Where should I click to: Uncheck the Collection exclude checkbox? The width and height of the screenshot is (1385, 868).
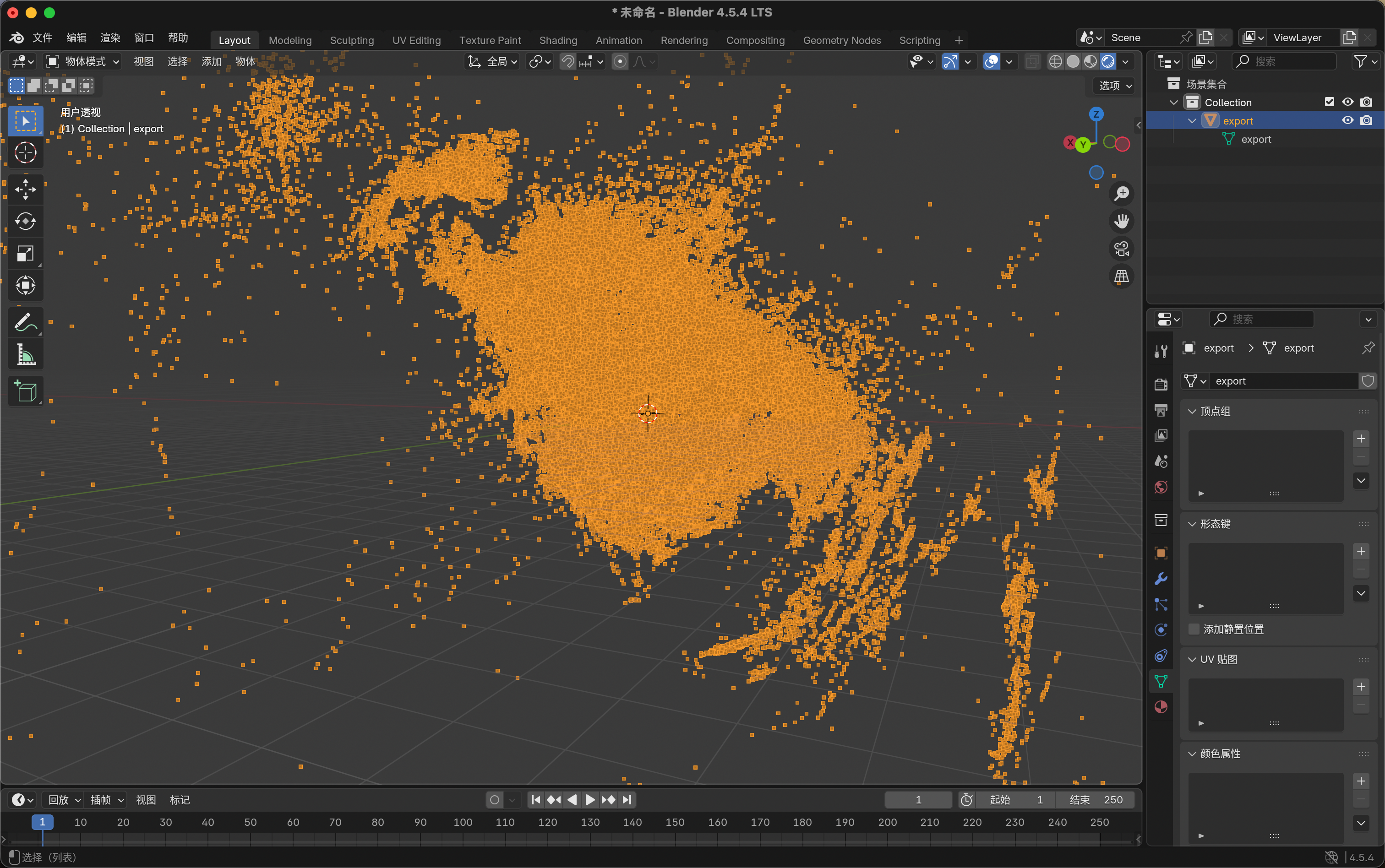[1329, 102]
